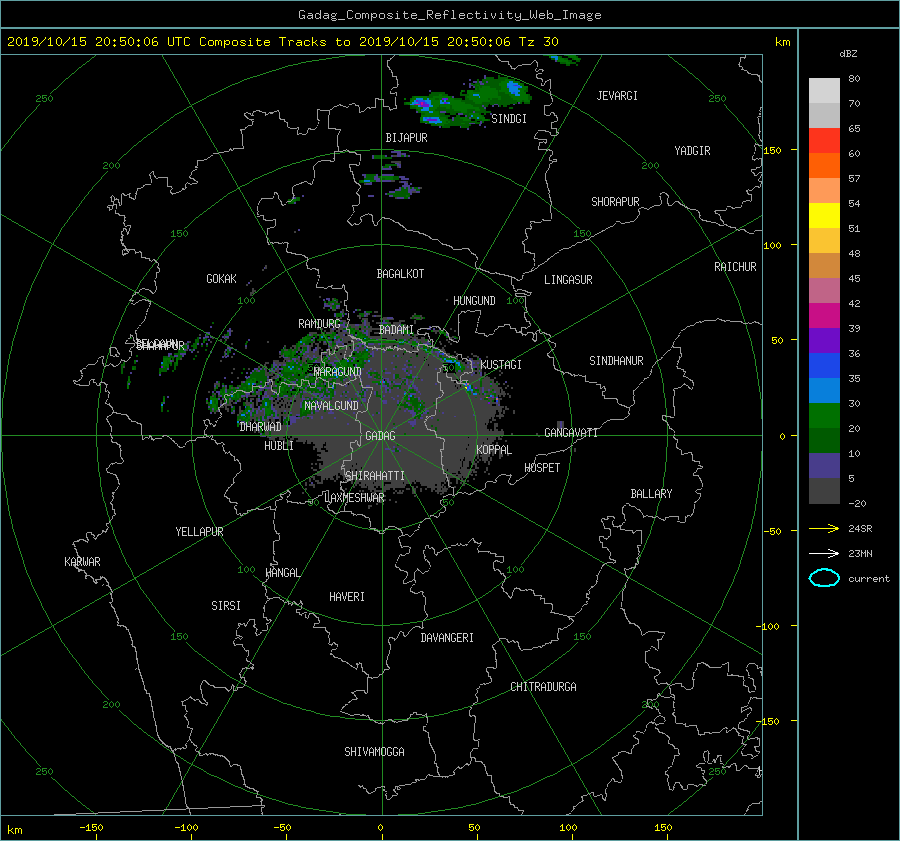900x841 pixels.
Task: Select the light gray 70-80 dBZ swatch
Action: [x=824, y=90]
